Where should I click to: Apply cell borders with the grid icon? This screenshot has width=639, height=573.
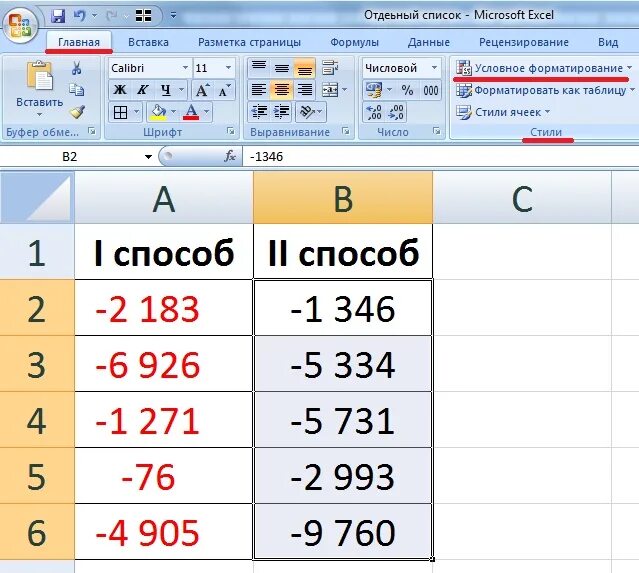pos(121,112)
